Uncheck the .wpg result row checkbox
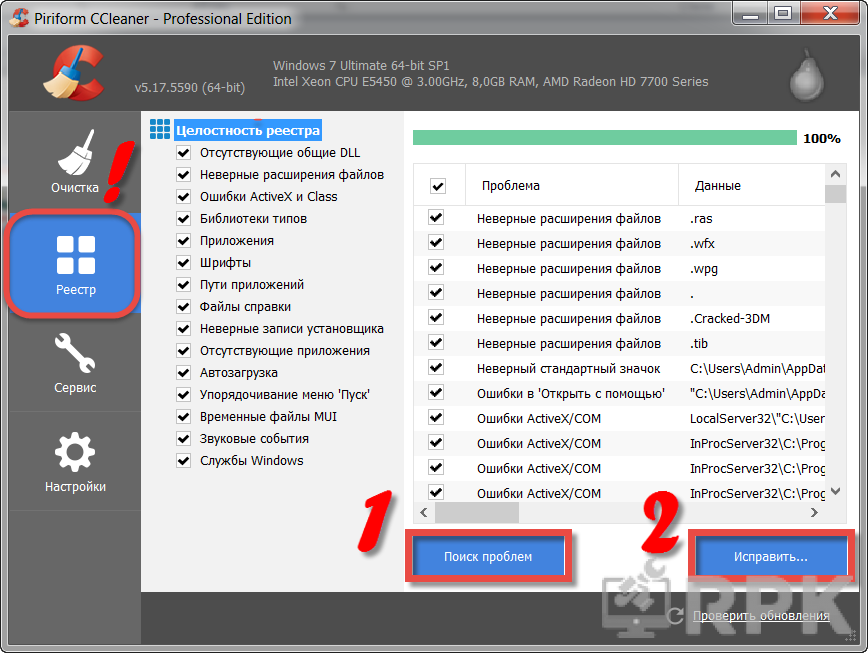This screenshot has width=868, height=653. 436,267
